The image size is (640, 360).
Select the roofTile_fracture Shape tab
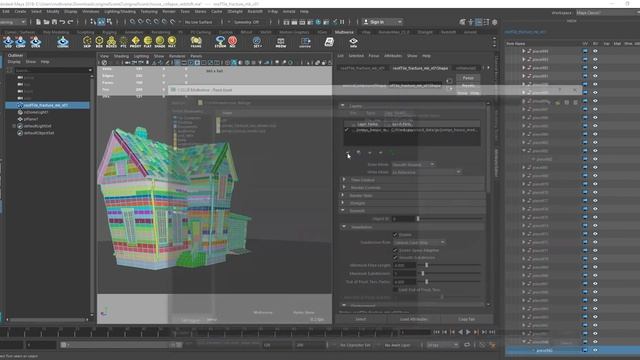tap(420, 68)
